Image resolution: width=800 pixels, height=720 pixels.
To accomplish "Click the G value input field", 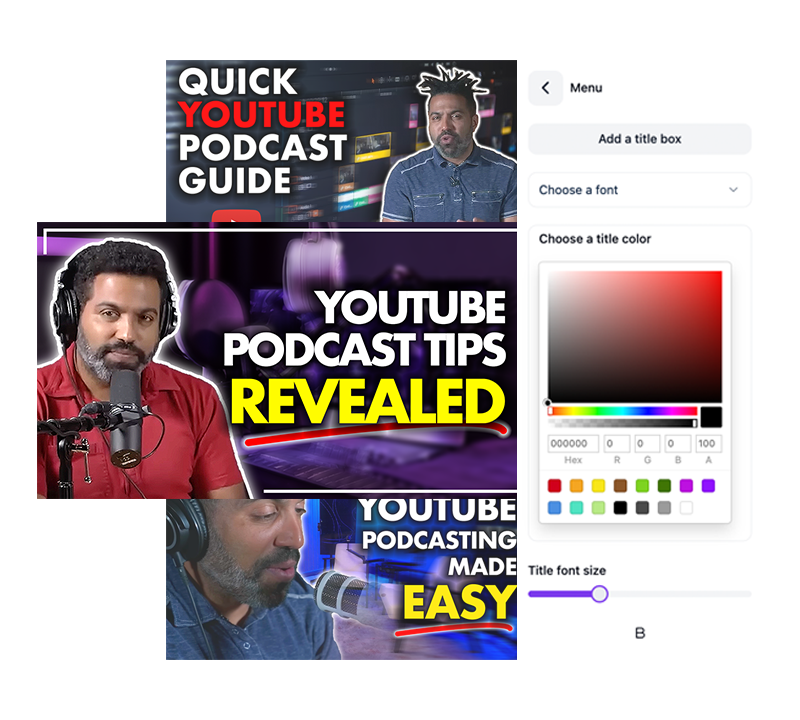I will 647,443.
